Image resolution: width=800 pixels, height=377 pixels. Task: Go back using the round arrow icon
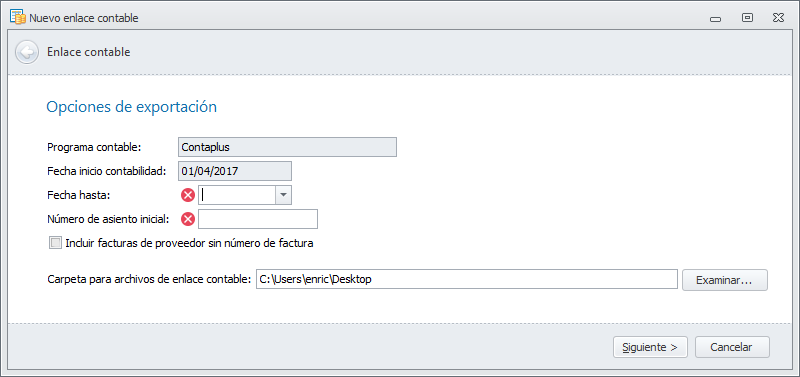27,52
